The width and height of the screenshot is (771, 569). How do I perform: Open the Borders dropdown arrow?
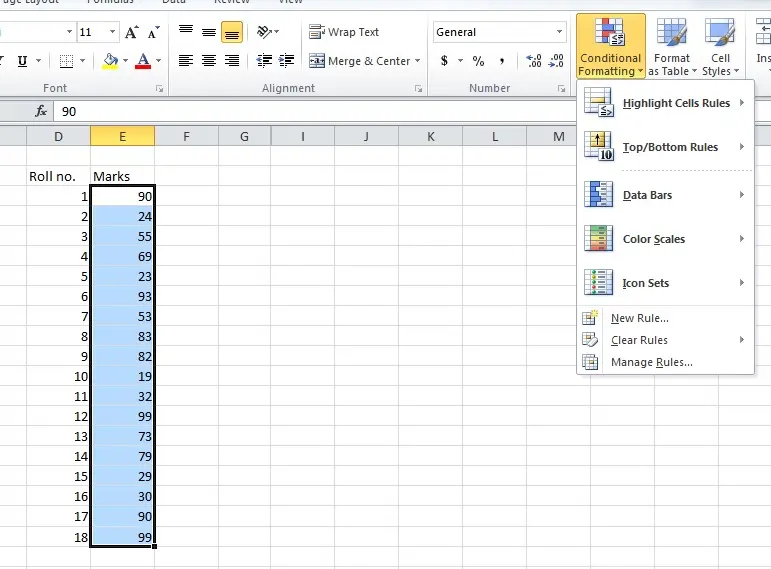[82, 61]
